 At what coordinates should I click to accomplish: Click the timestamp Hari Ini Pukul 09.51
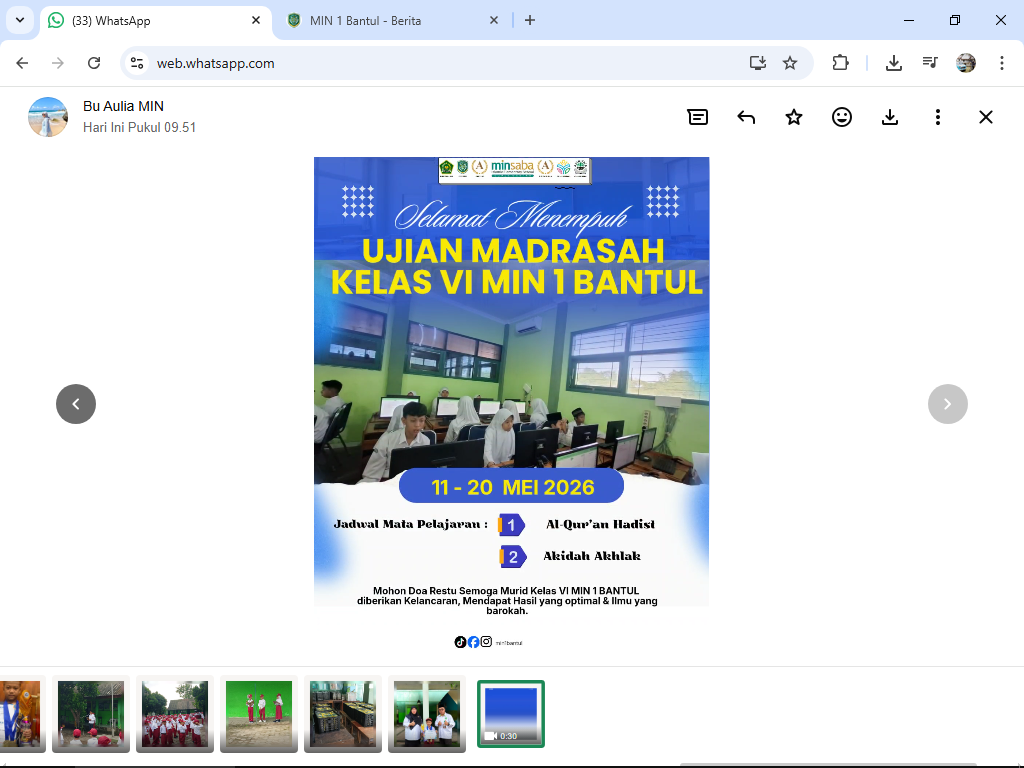click(139, 127)
